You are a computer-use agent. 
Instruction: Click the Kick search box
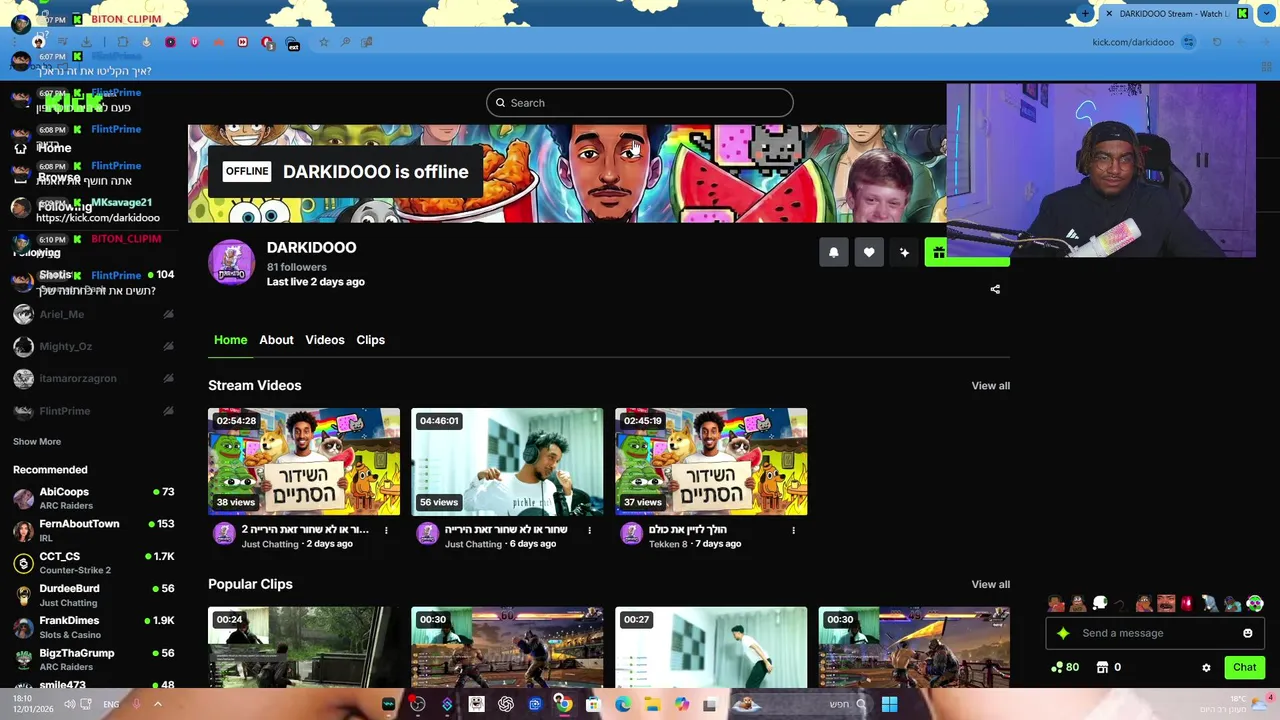click(640, 103)
